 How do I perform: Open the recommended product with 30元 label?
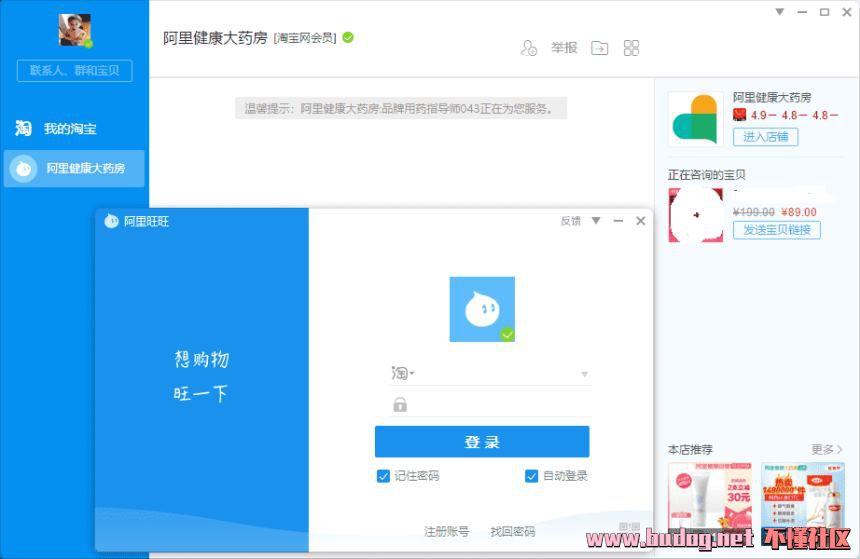click(x=710, y=496)
